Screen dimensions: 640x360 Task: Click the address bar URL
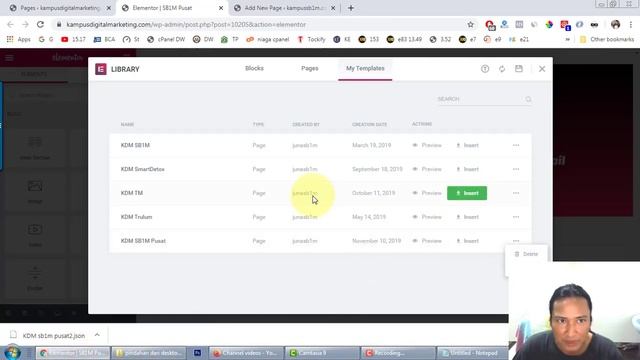(x=186, y=24)
